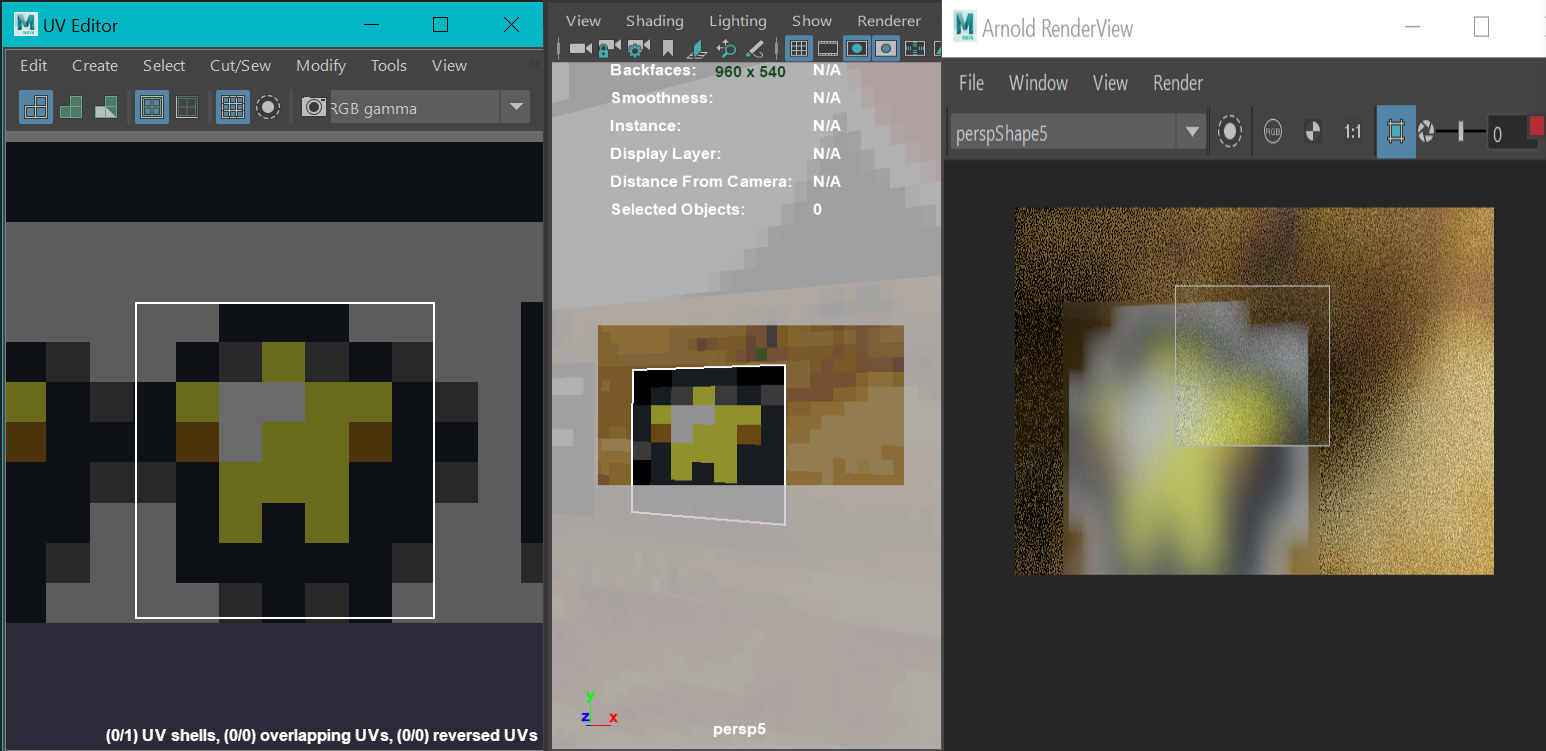Image resolution: width=1546 pixels, height=751 pixels.
Task: Activate the isolate select circle in UV Editor
Action: click(x=268, y=107)
